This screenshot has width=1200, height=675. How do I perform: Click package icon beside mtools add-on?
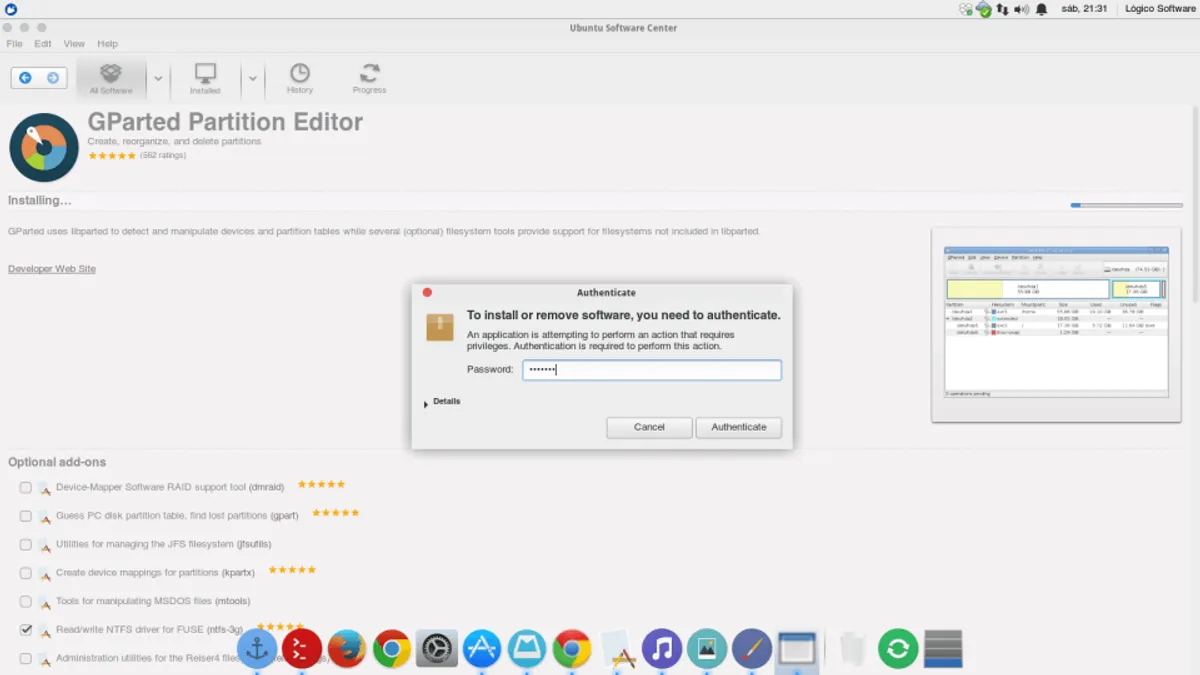[x=44, y=602]
